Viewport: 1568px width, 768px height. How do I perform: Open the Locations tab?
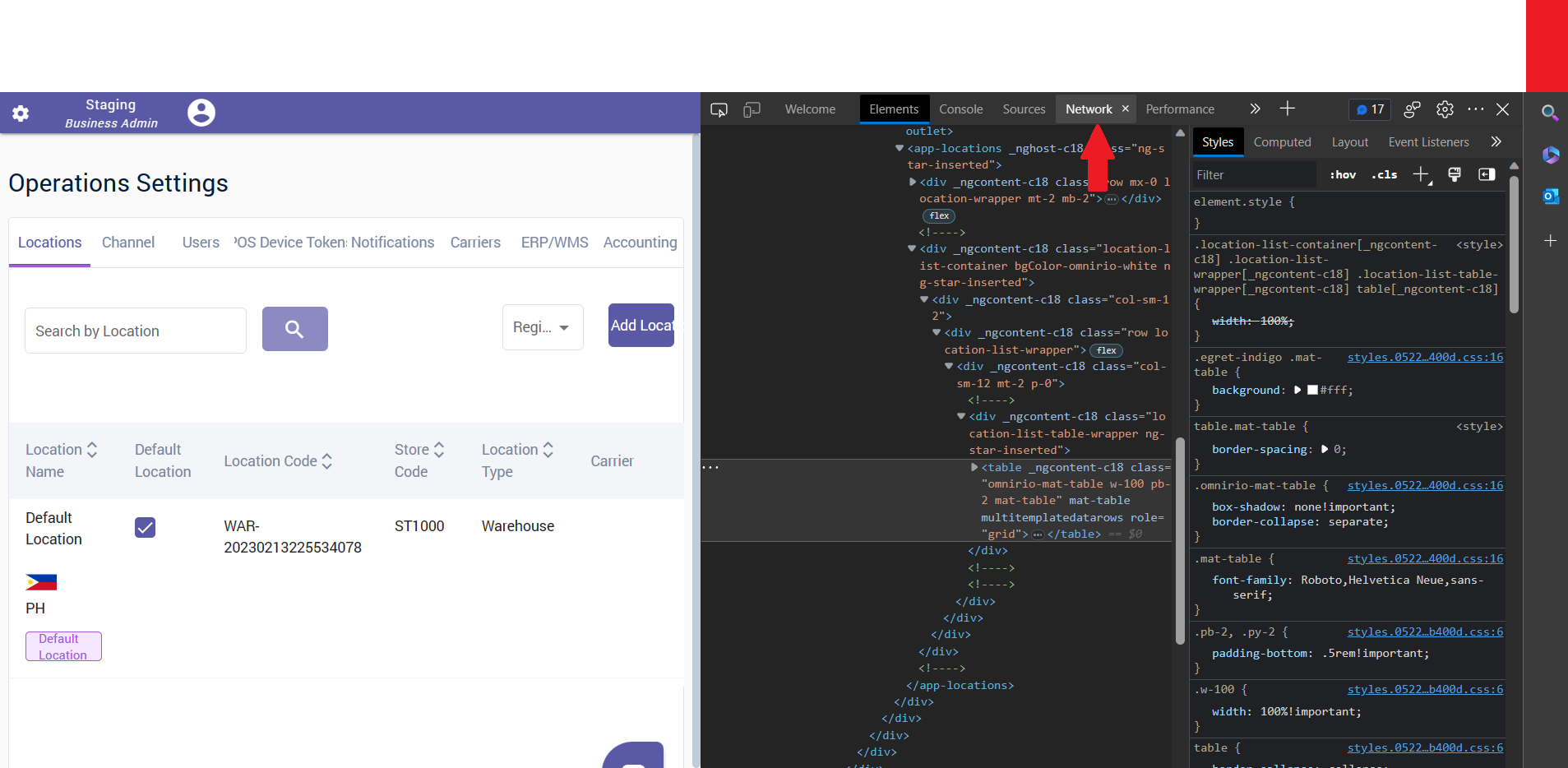[x=50, y=243]
